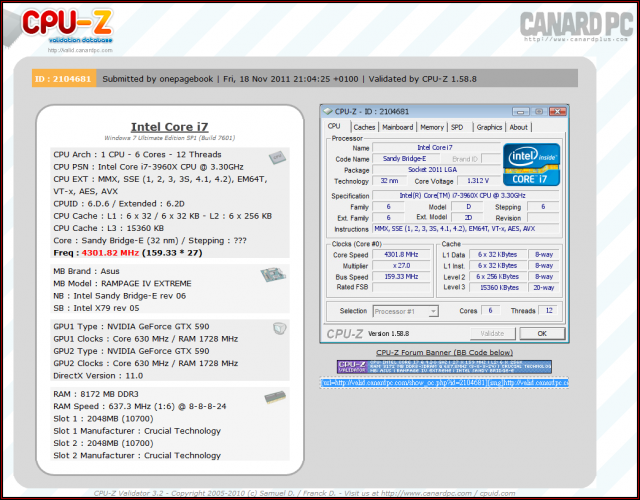The image size is (640, 500).
Task: Open the Mainboard tab
Action: (x=397, y=127)
